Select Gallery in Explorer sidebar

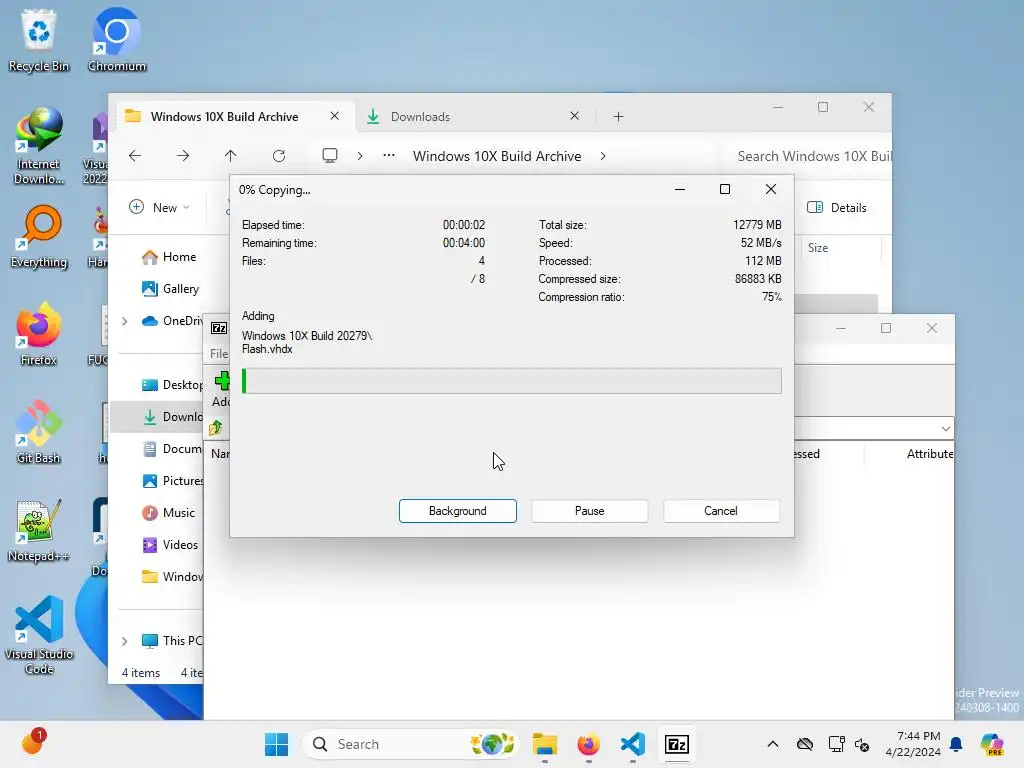pyautogui.click(x=170, y=289)
